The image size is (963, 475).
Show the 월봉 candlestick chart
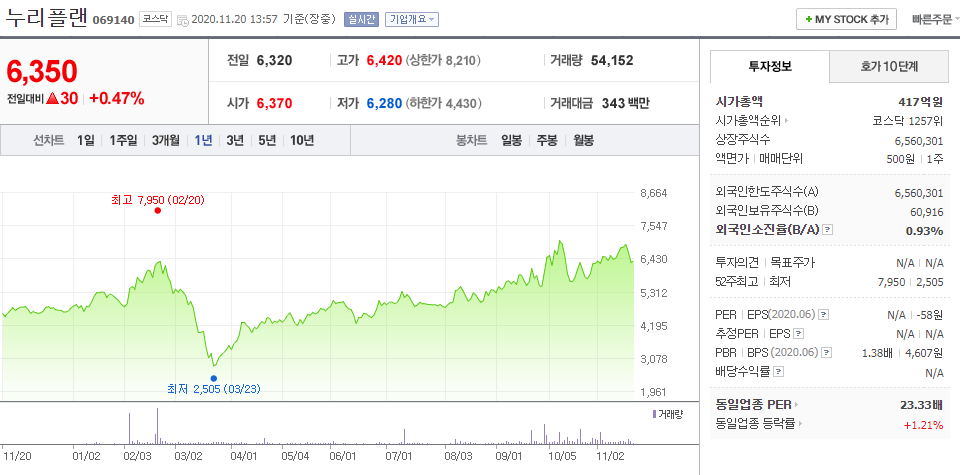click(x=583, y=141)
